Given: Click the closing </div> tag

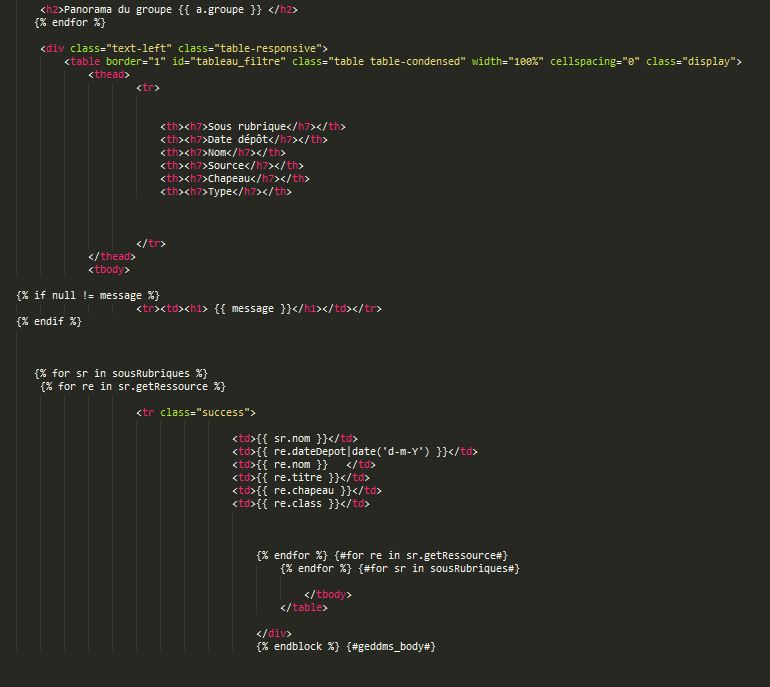Looking at the screenshot, I should (274, 633).
